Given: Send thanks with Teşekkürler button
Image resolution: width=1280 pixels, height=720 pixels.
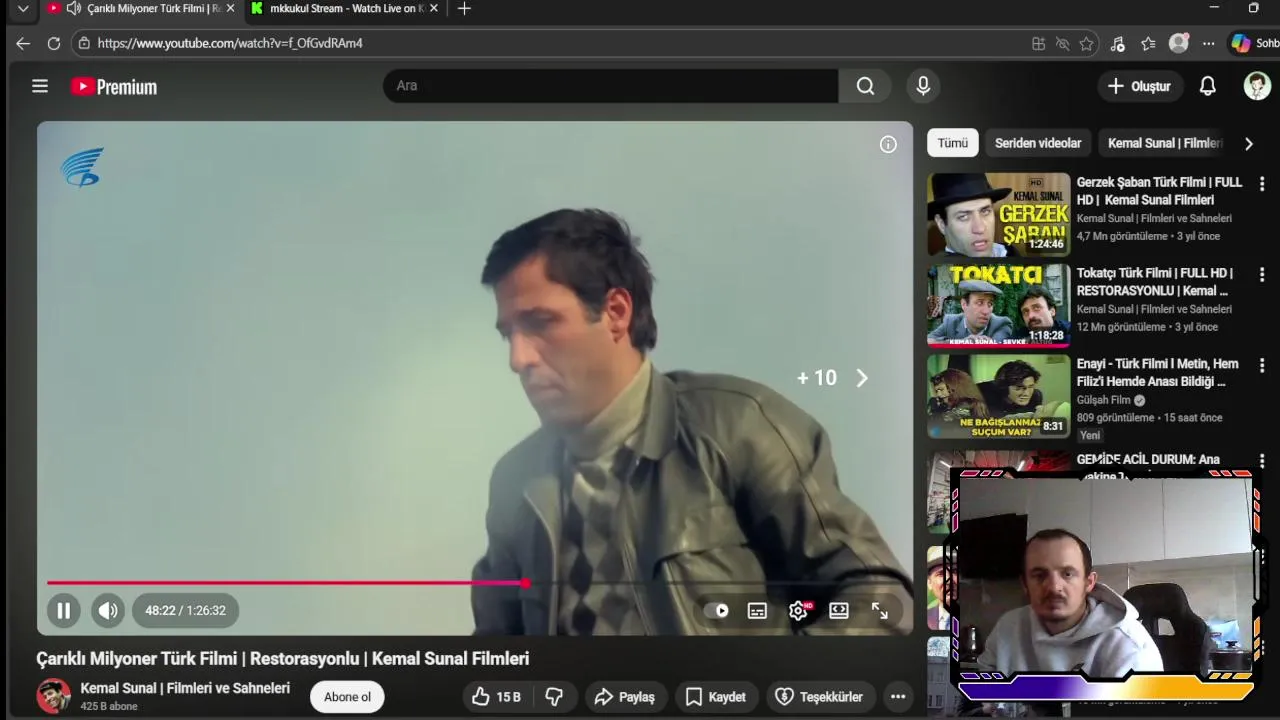Looking at the screenshot, I should 819,697.
